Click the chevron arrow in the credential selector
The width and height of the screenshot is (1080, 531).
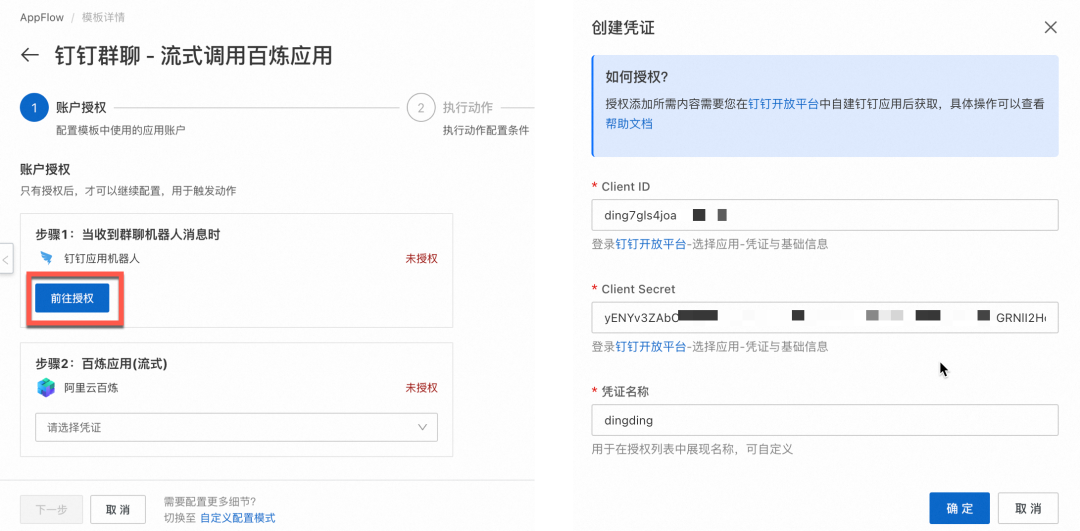(422, 427)
